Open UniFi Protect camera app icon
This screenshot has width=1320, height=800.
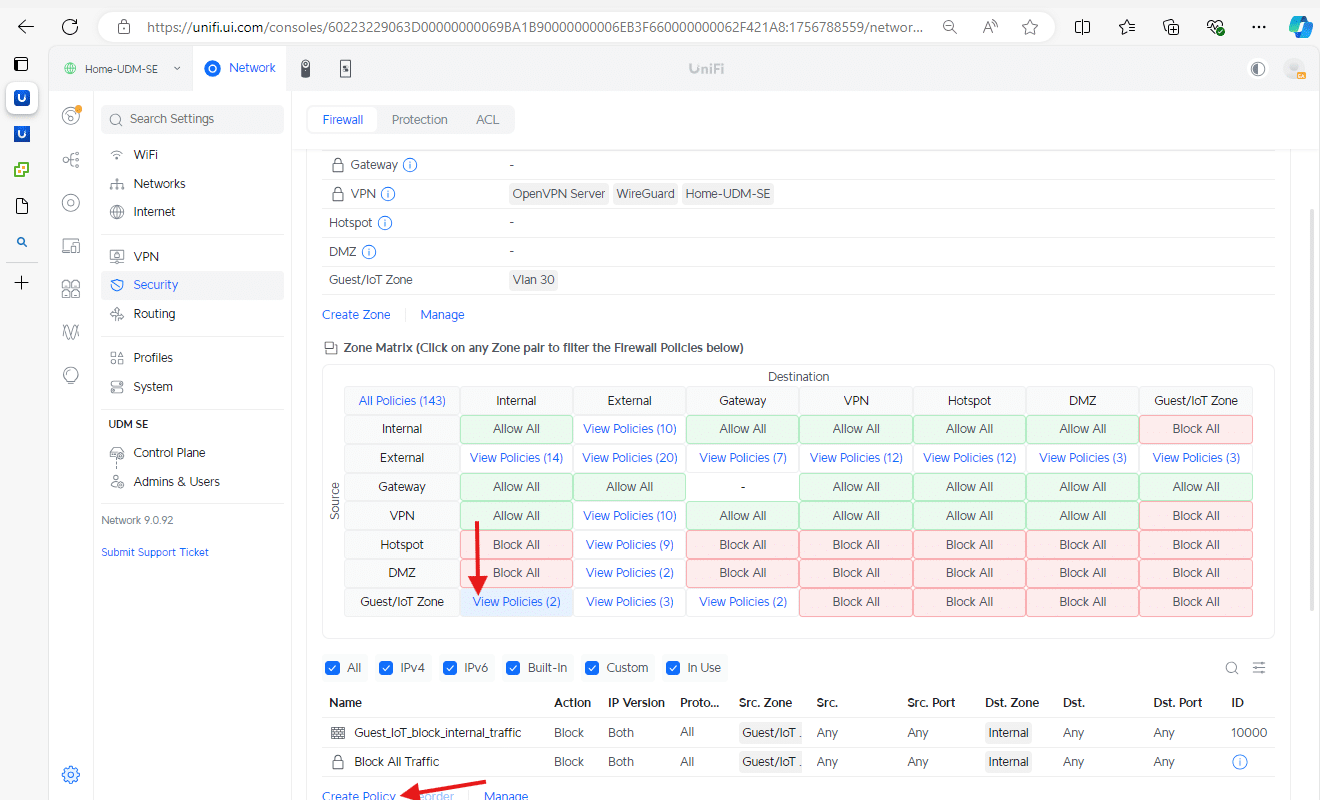tap(306, 68)
